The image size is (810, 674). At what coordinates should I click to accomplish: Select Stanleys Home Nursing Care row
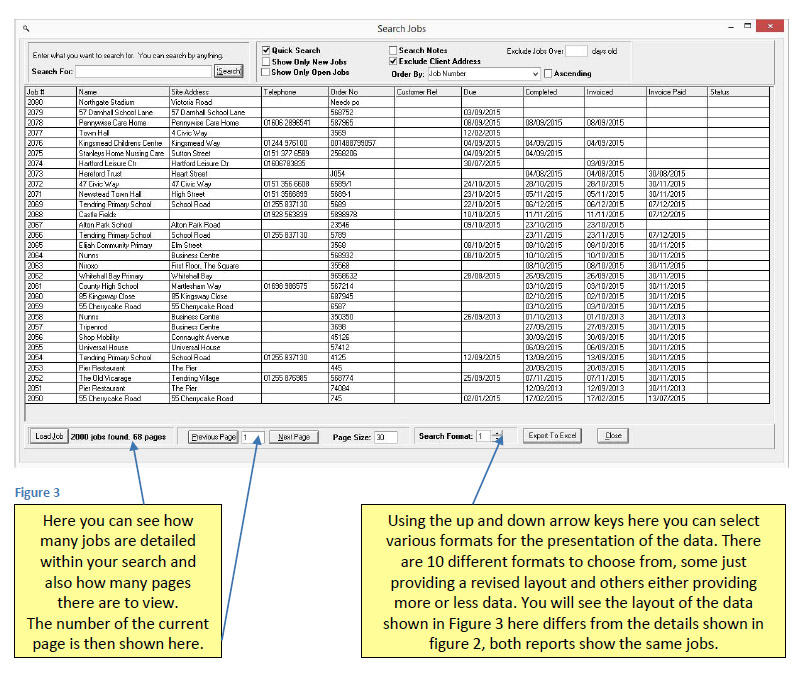(397, 153)
